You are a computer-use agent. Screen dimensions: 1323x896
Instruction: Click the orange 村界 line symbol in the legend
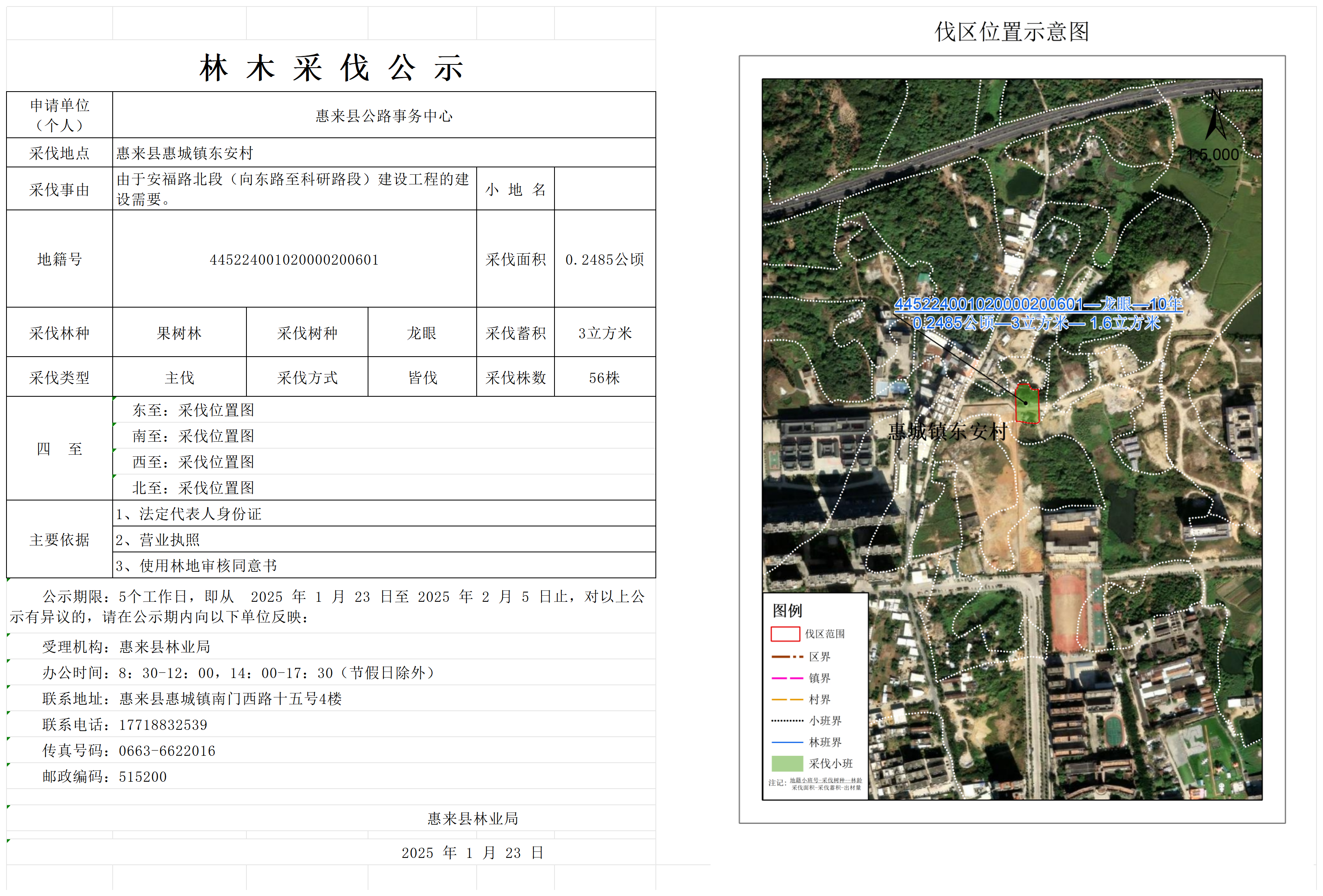[x=787, y=699]
